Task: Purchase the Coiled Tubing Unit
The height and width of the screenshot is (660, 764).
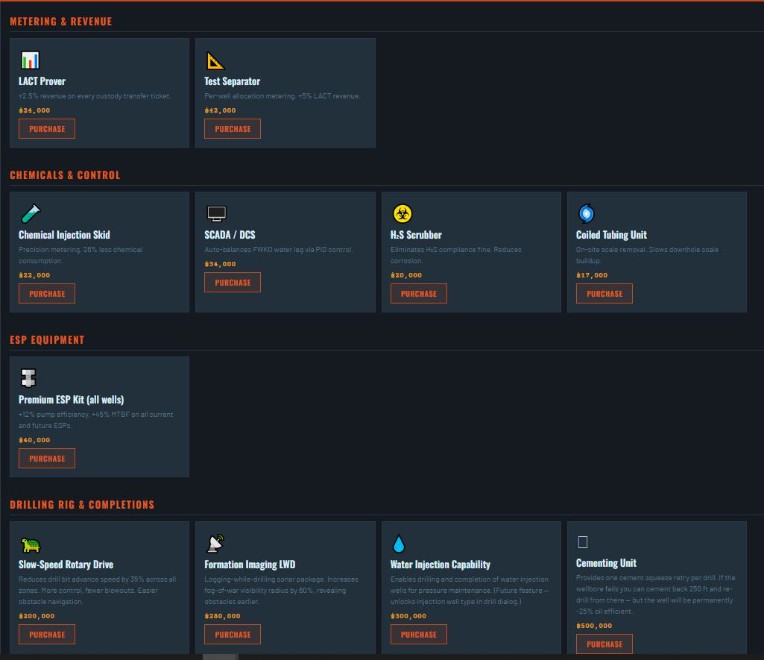Action: coord(604,294)
